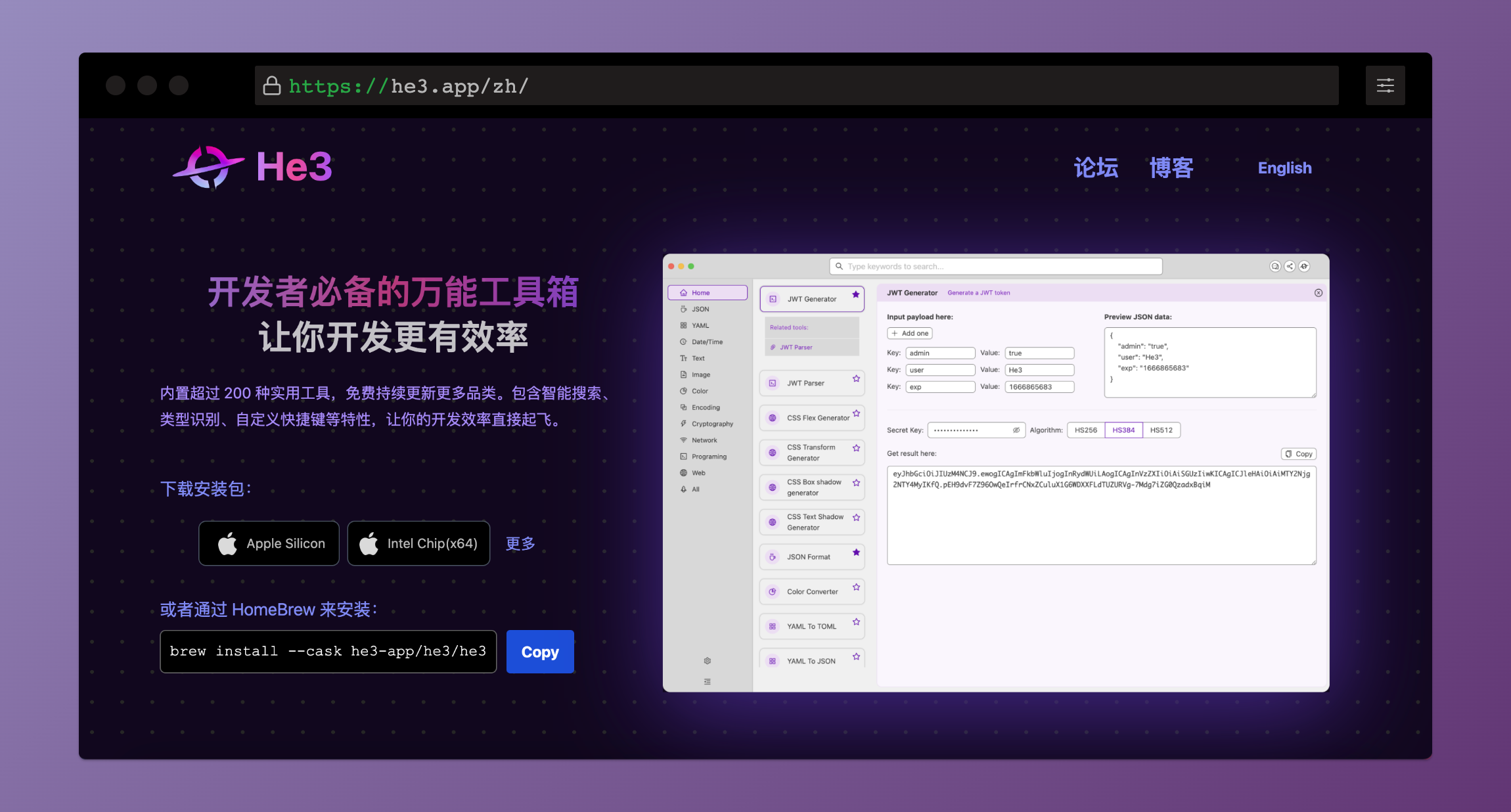This screenshot has width=1511, height=812.
Task: Click the Apple Silicon download button
Action: tap(270, 543)
